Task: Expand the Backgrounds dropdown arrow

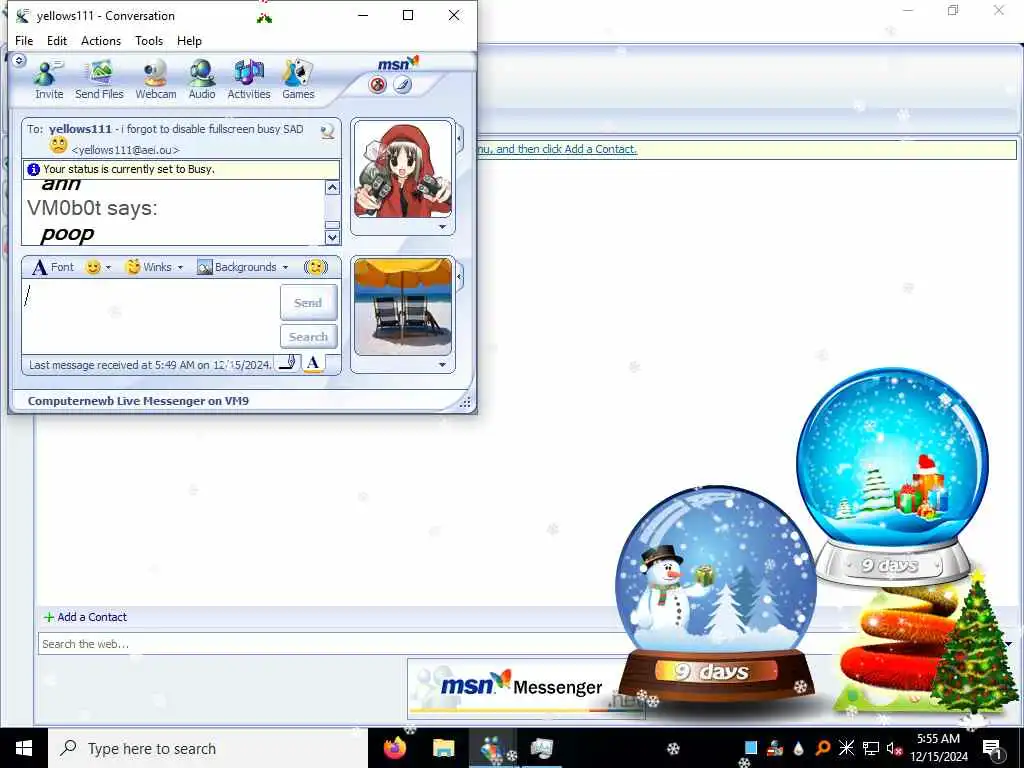Action: pos(285,267)
